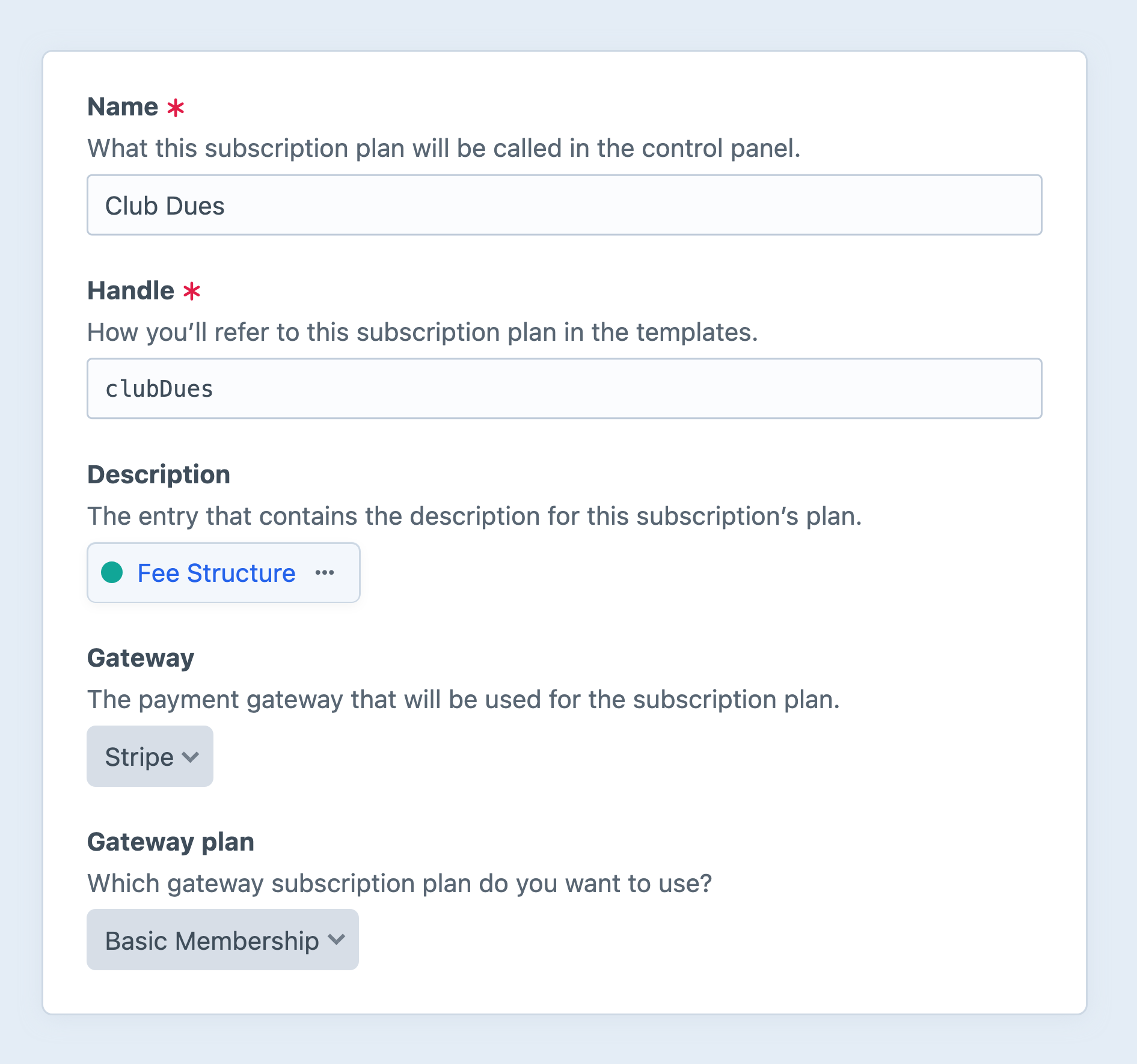Click the Gateway plan heading

coord(170,842)
